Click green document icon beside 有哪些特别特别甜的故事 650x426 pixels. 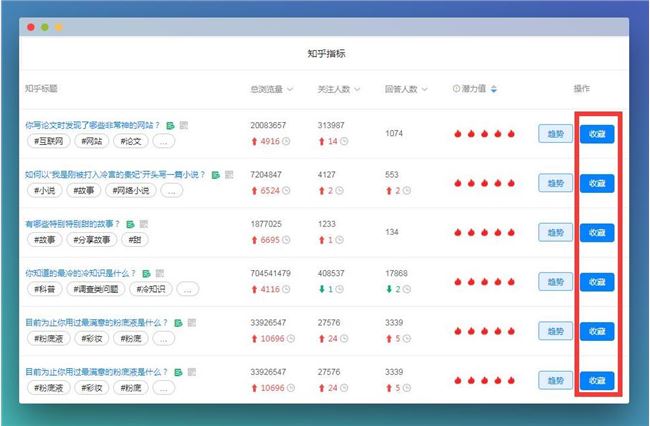point(130,224)
